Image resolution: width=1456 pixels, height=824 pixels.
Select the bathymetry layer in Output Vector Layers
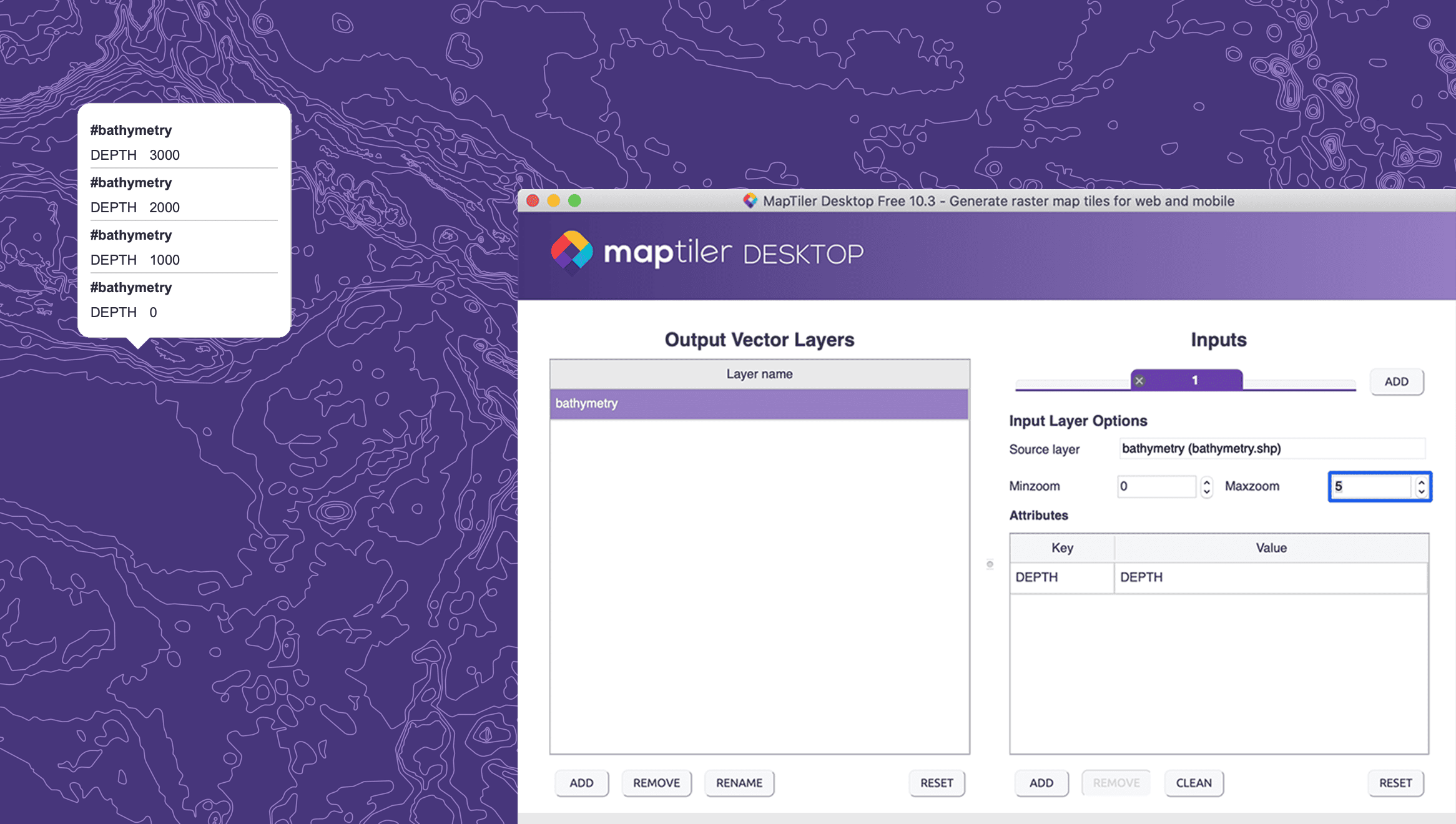point(759,403)
